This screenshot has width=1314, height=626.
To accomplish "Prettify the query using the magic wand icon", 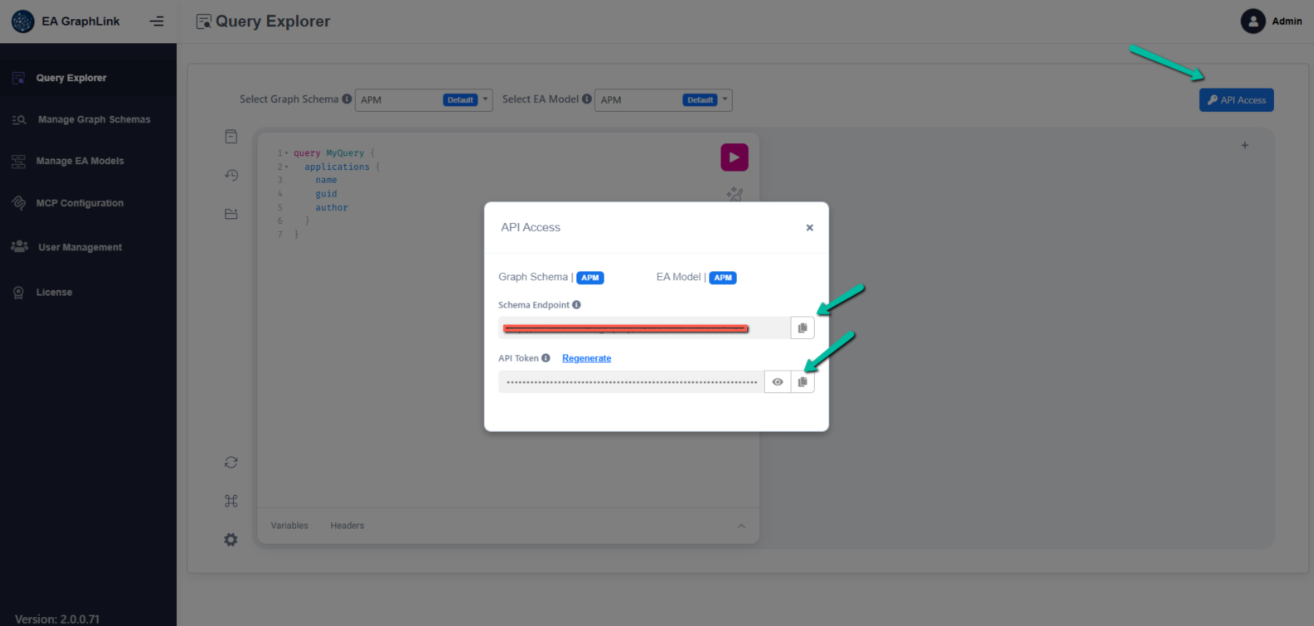I will click(x=734, y=194).
